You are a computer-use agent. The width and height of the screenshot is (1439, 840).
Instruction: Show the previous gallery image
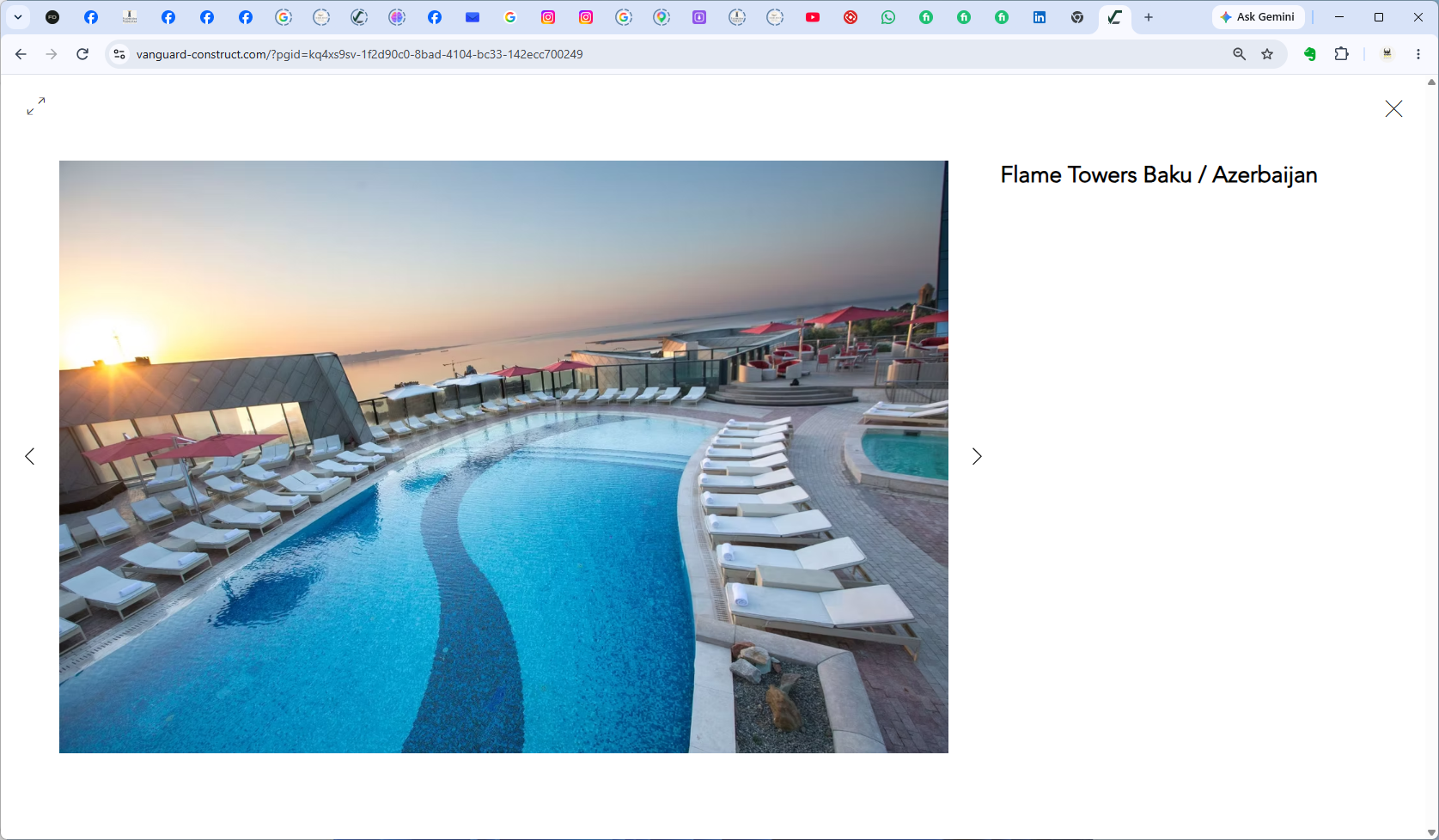30,456
